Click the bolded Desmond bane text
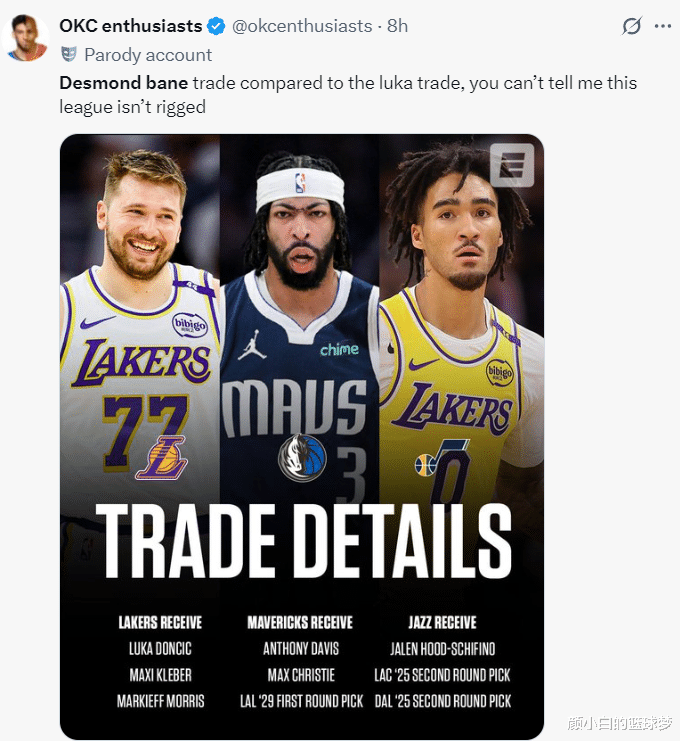This screenshot has width=680, height=741. pos(124,83)
